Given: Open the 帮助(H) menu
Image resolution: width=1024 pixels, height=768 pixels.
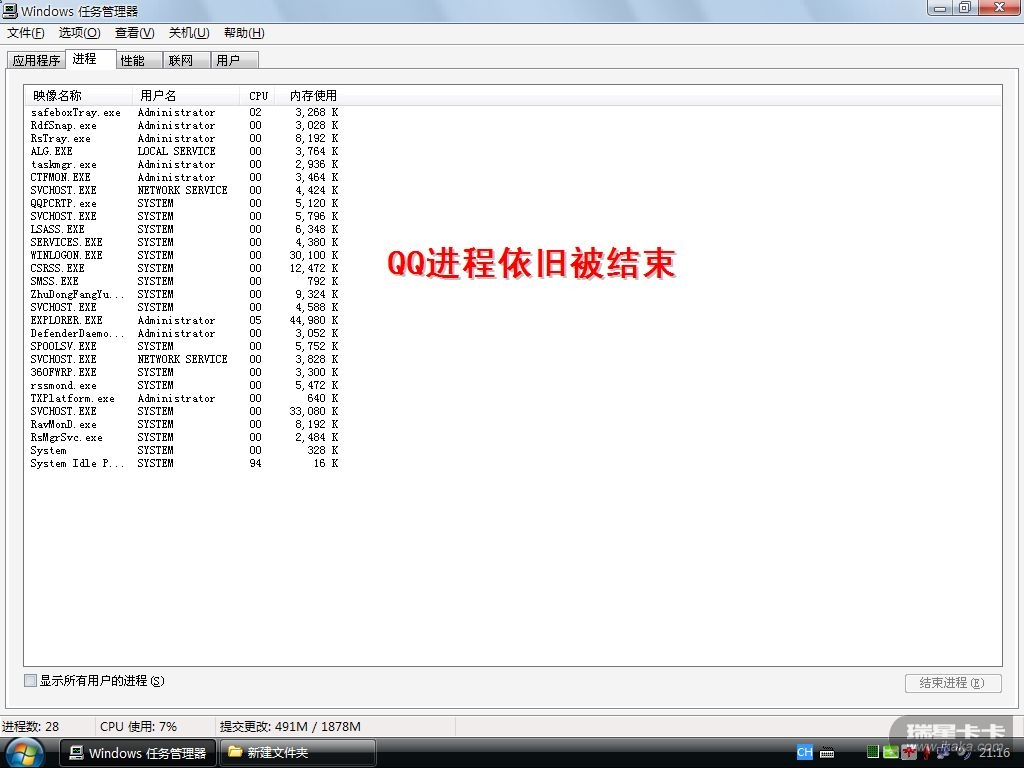Looking at the screenshot, I should 244,33.
